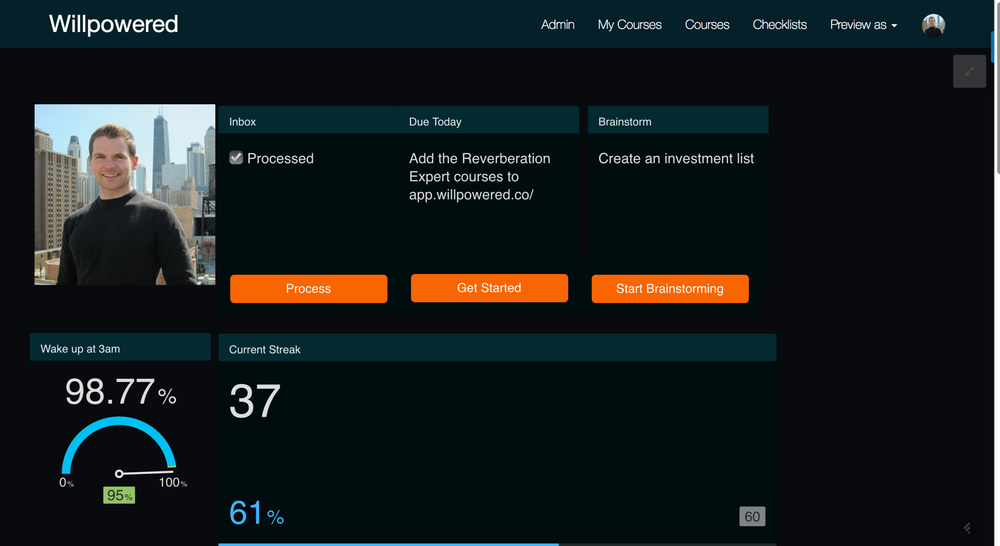Open the user avatar menu
Screen dimensions: 1000x546
click(933, 26)
